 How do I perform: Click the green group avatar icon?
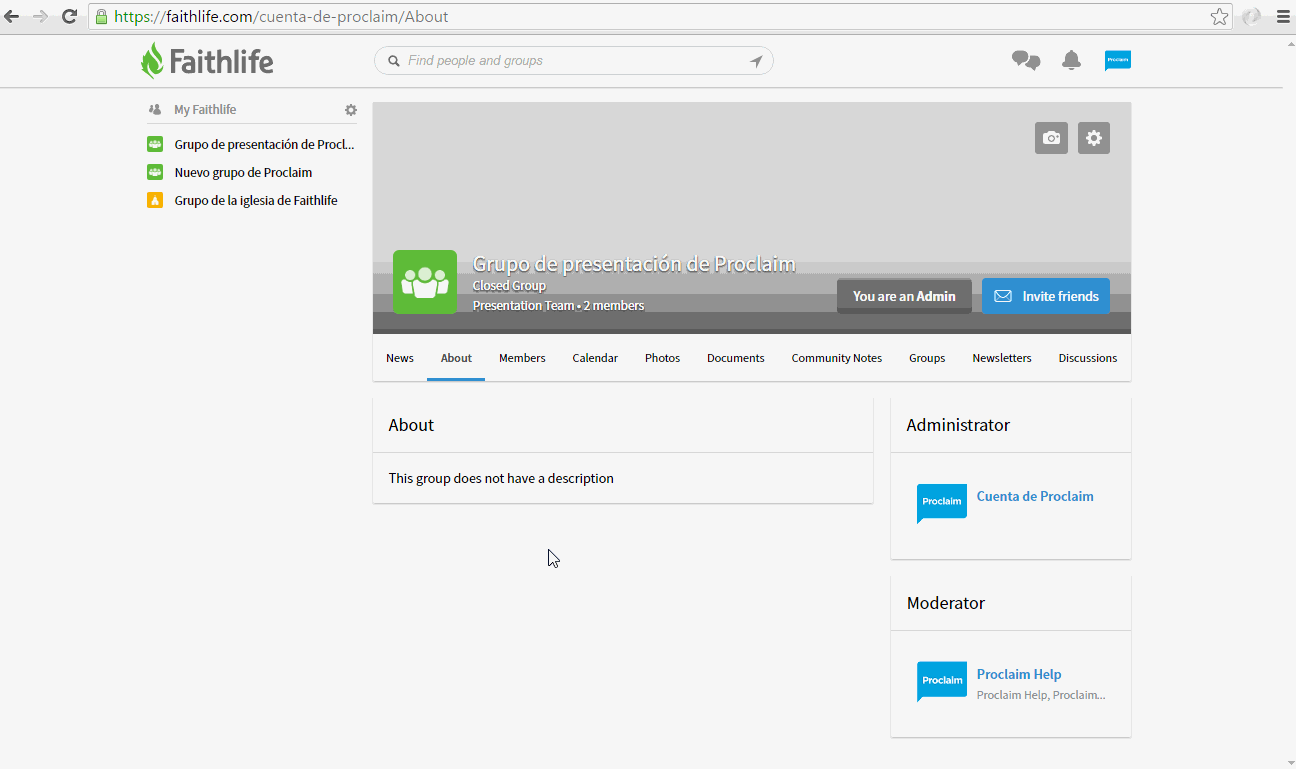(x=425, y=282)
